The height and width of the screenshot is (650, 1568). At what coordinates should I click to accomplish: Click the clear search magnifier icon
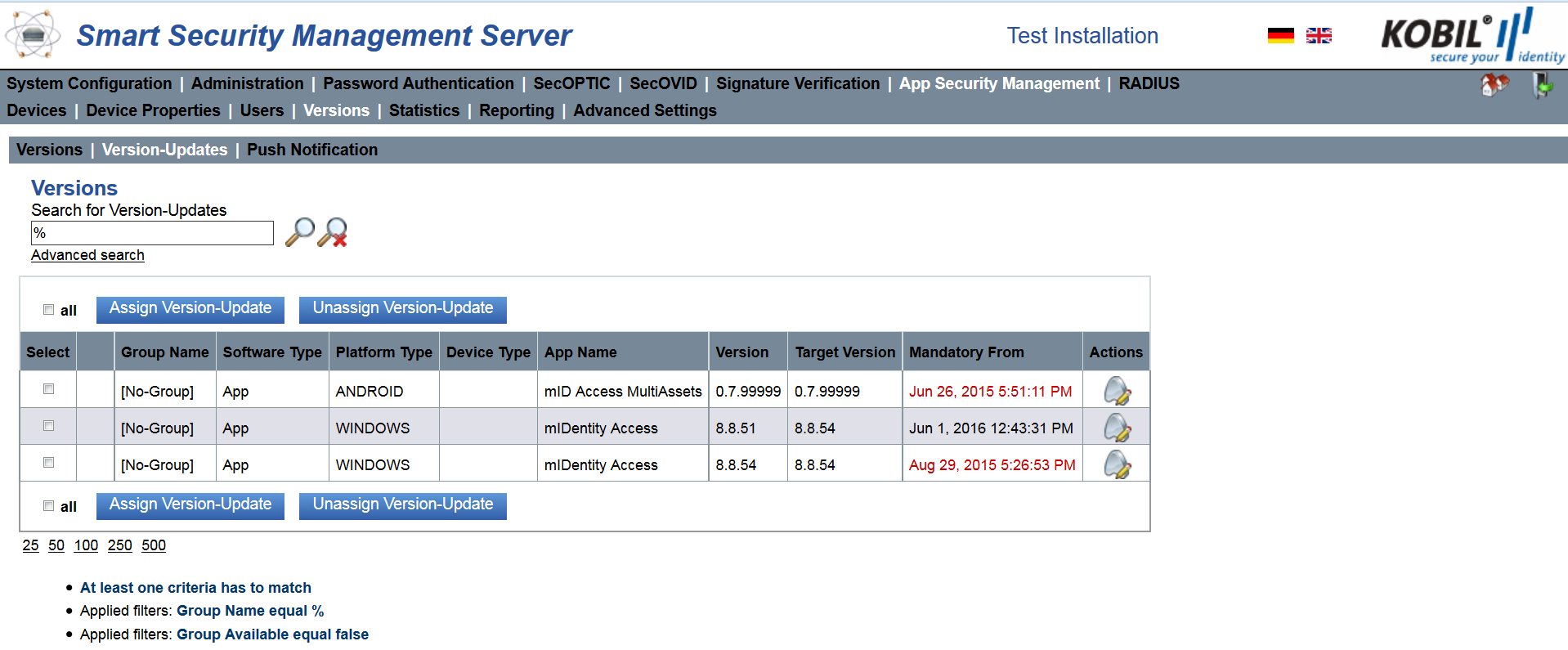point(333,232)
